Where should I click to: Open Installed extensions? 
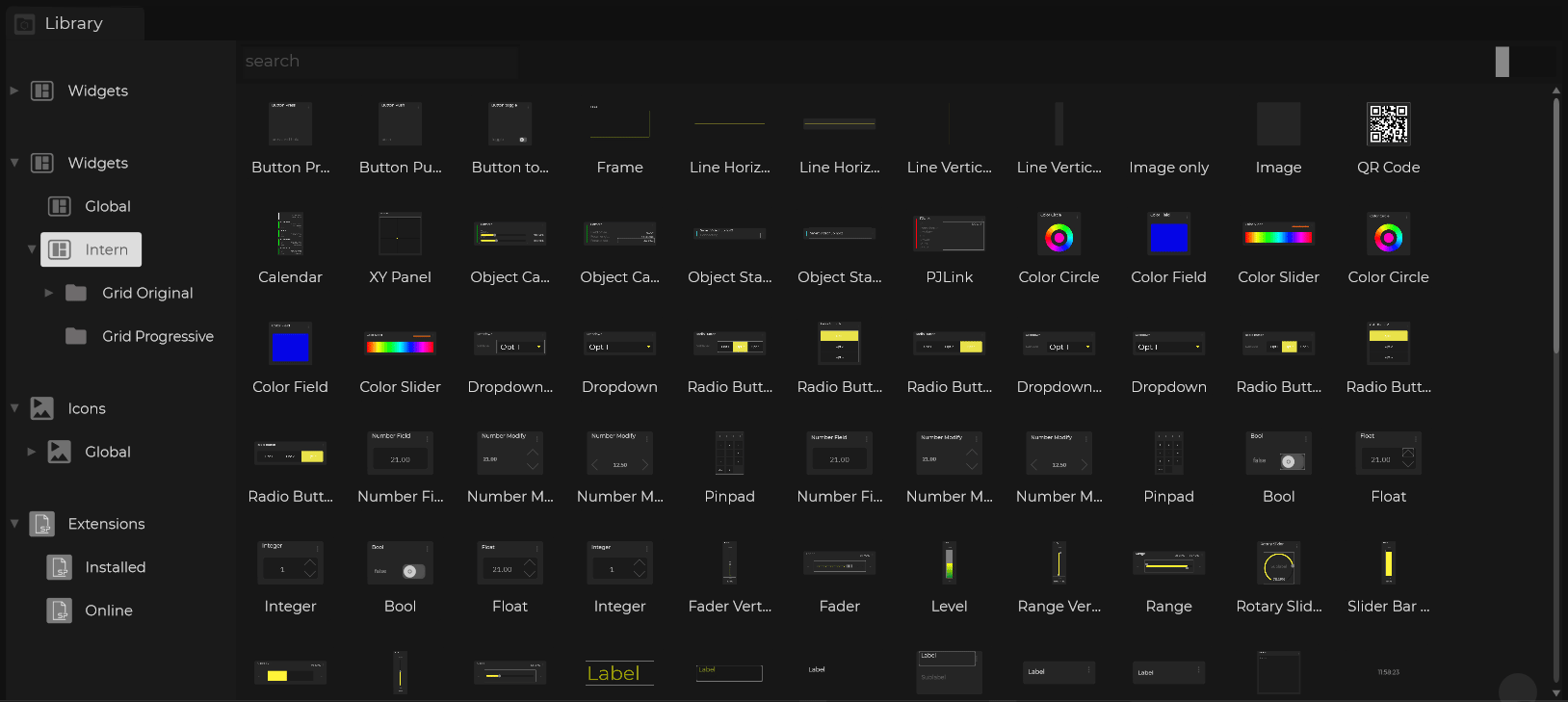(115, 567)
